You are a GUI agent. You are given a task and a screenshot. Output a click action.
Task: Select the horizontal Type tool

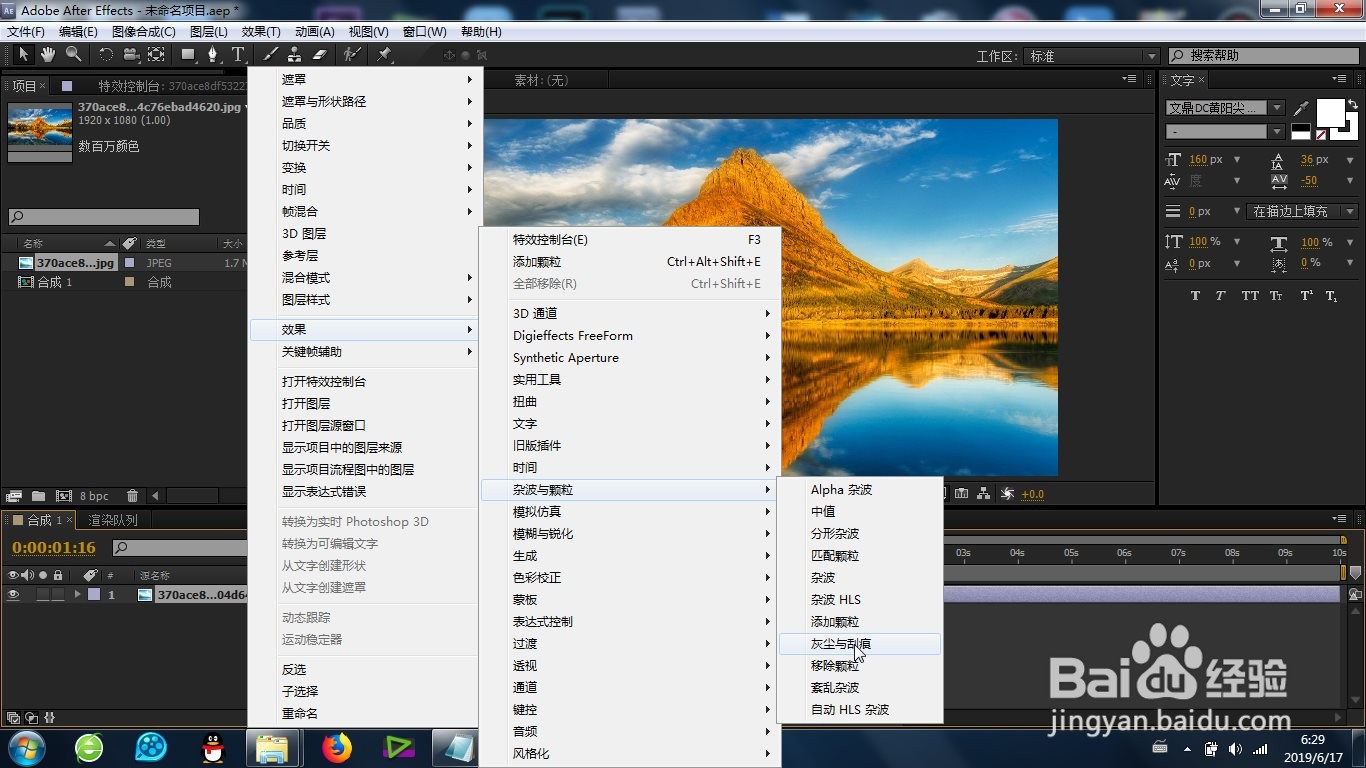[x=238, y=54]
